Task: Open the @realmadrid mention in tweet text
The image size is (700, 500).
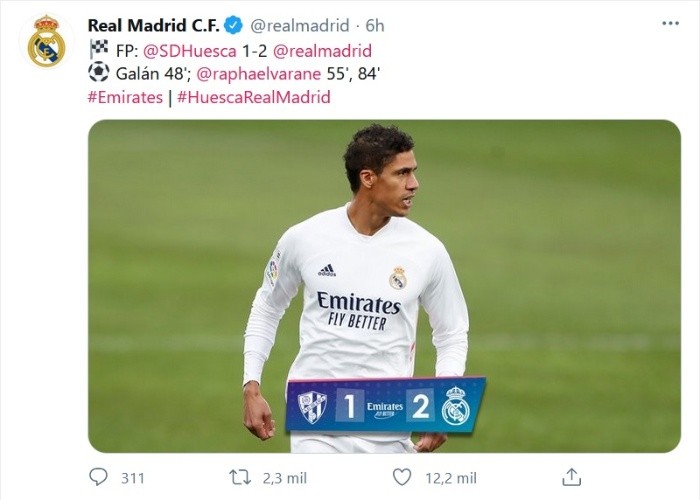Action: click(322, 51)
